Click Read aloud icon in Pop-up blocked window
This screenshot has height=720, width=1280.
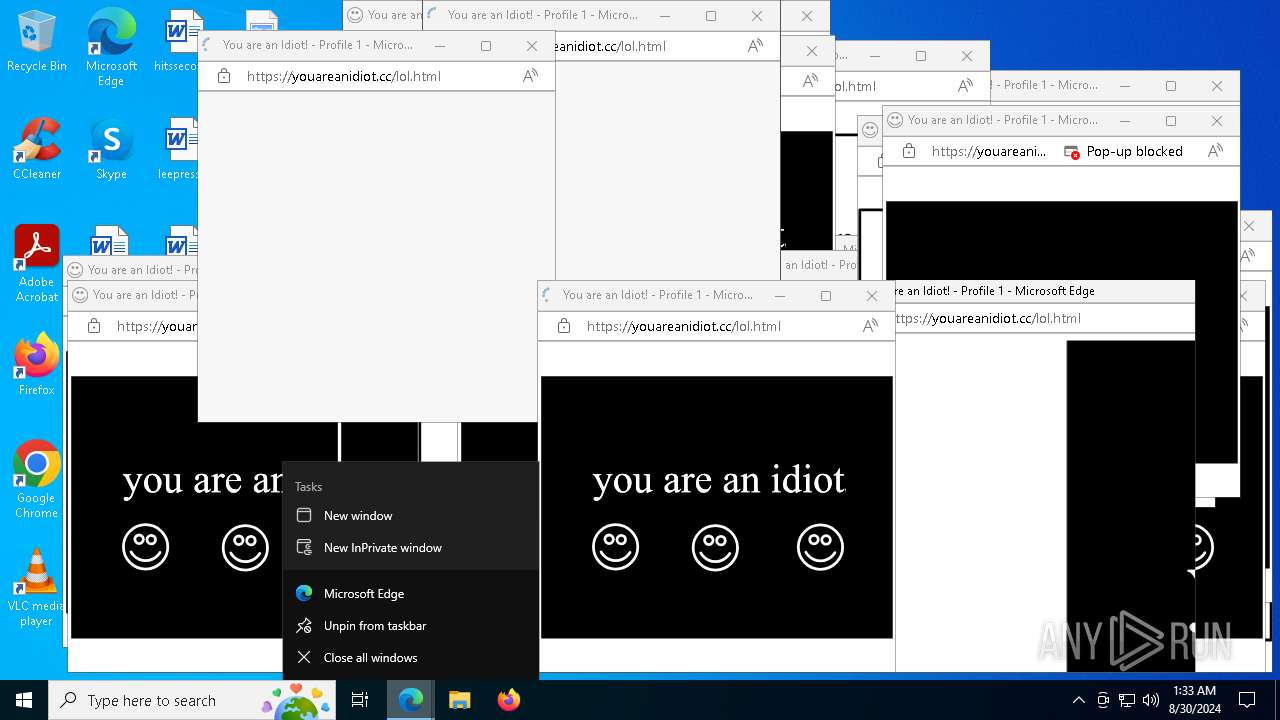coord(1215,151)
